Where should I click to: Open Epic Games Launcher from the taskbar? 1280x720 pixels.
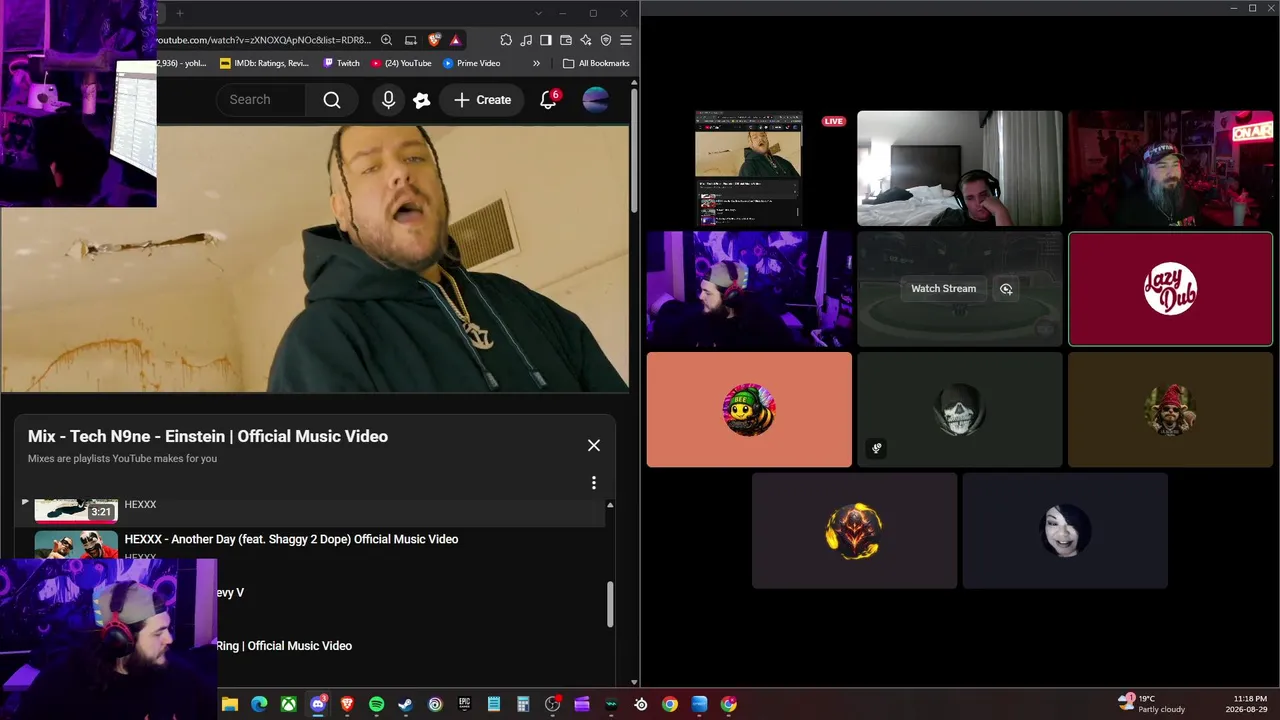(464, 704)
